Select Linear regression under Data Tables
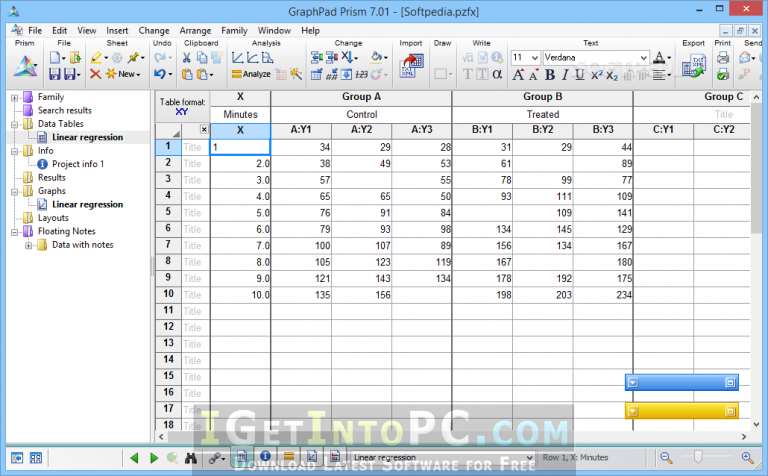 [x=87, y=138]
